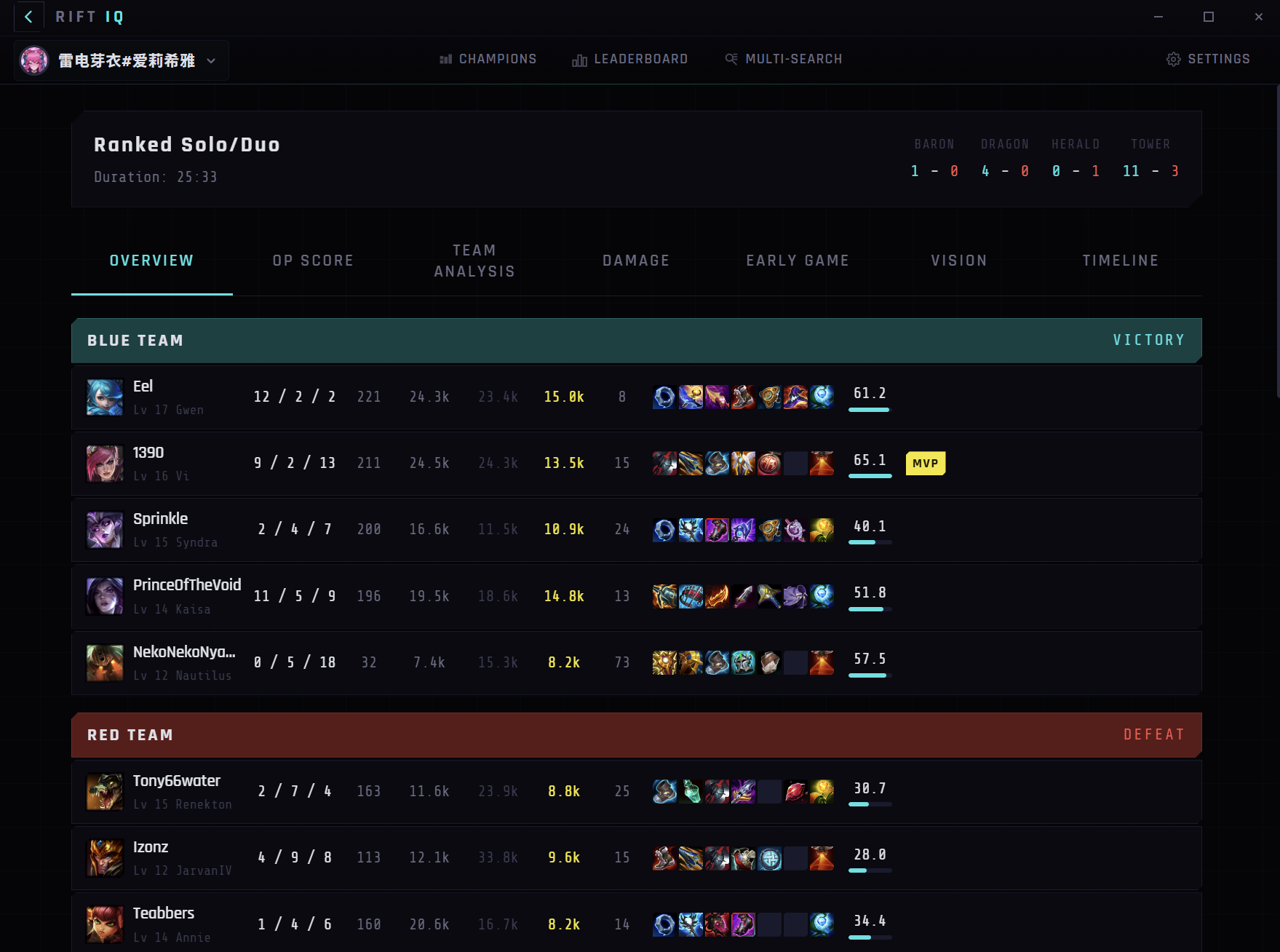The height and width of the screenshot is (952, 1280).
Task: Click the player name PrinceOfTheVoid
Action: pos(187,584)
